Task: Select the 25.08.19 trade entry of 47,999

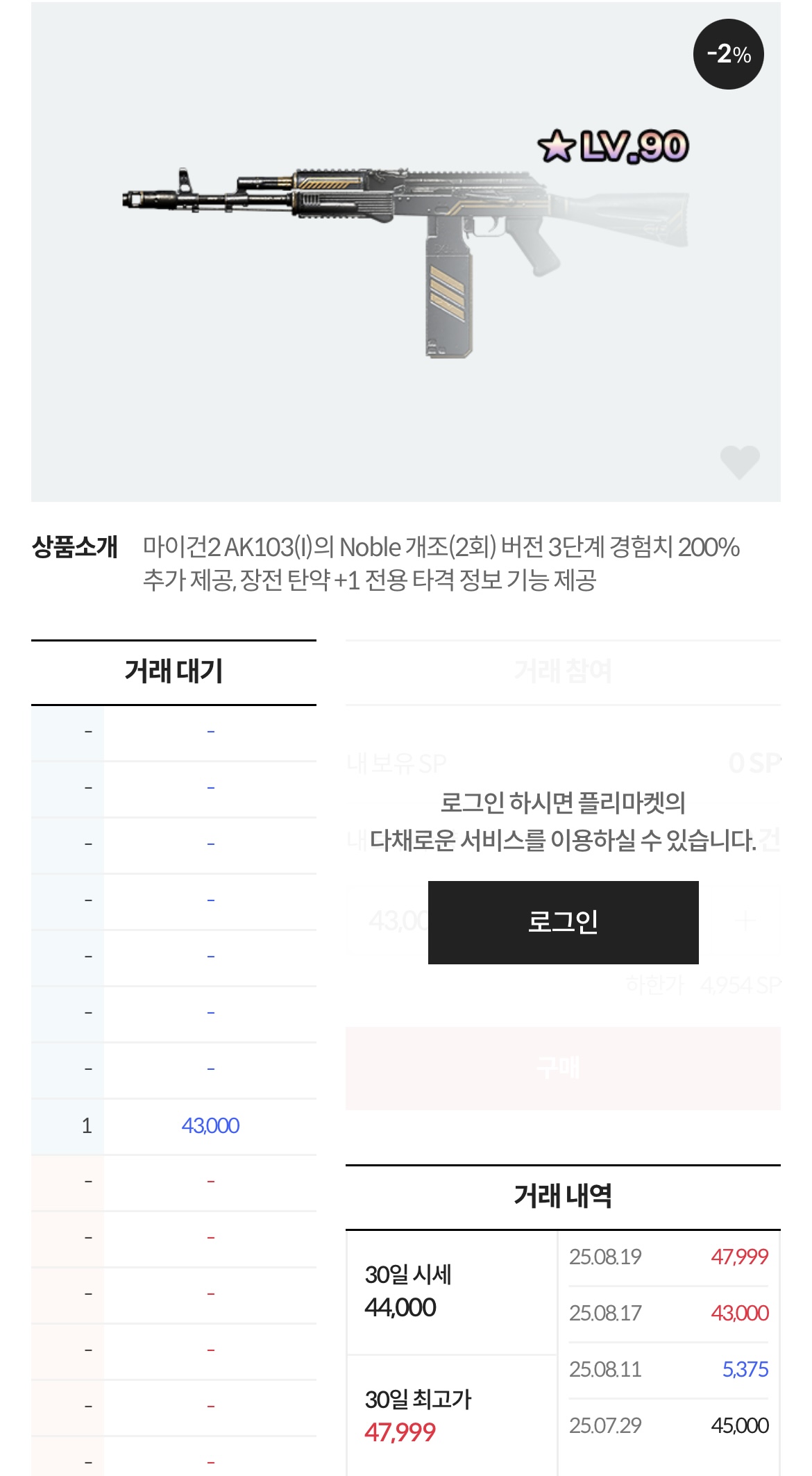Action: [x=668, y=1257]
